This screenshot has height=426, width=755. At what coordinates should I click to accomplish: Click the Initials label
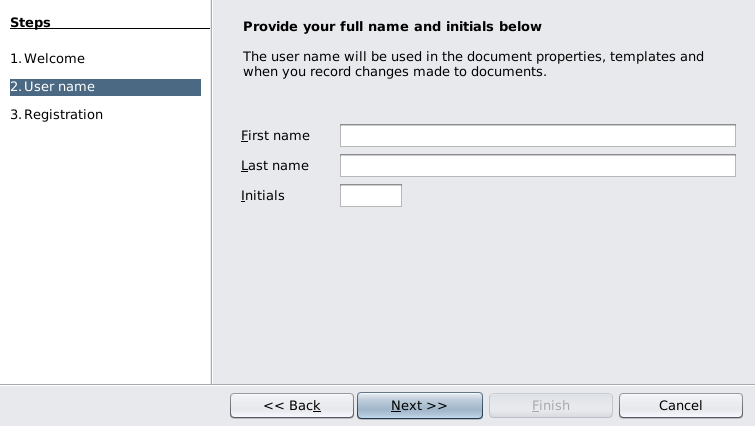[263, 196]
